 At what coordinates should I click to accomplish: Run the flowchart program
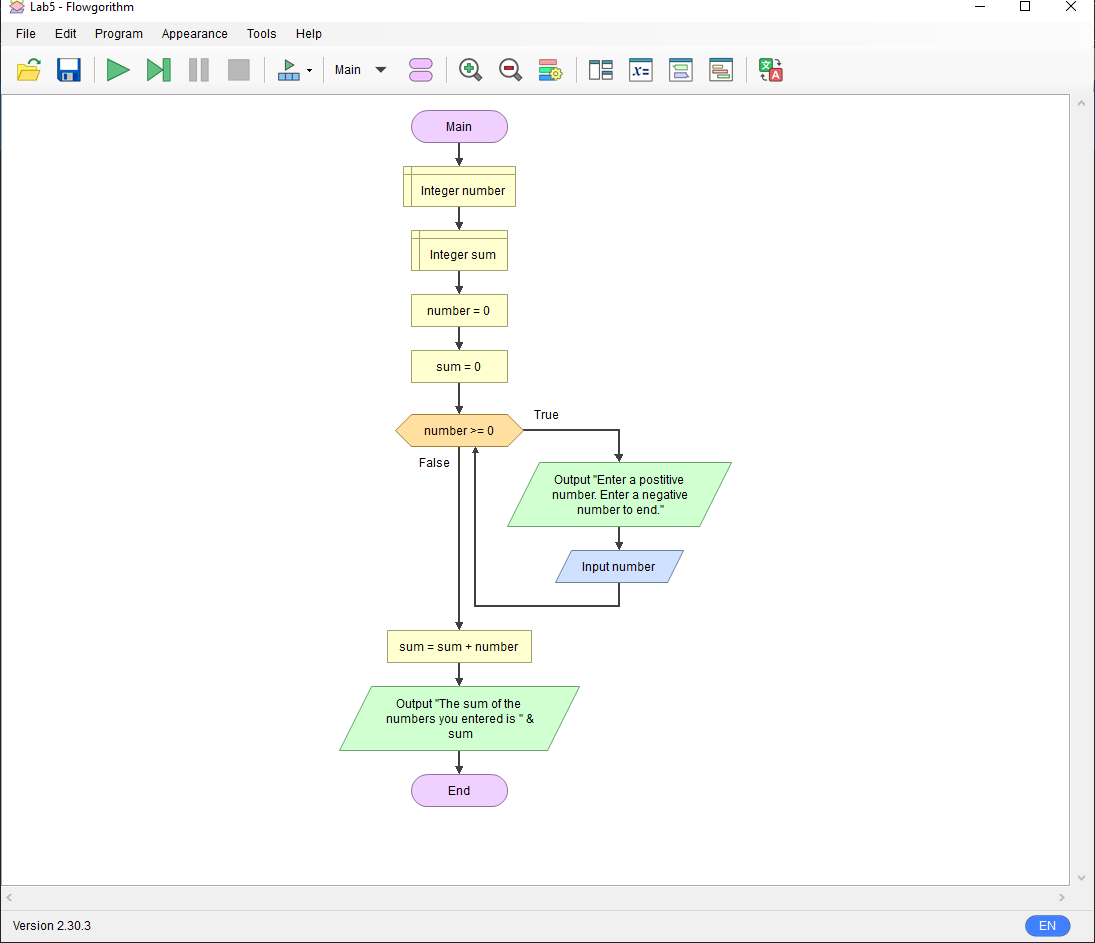tap(118, 70)
